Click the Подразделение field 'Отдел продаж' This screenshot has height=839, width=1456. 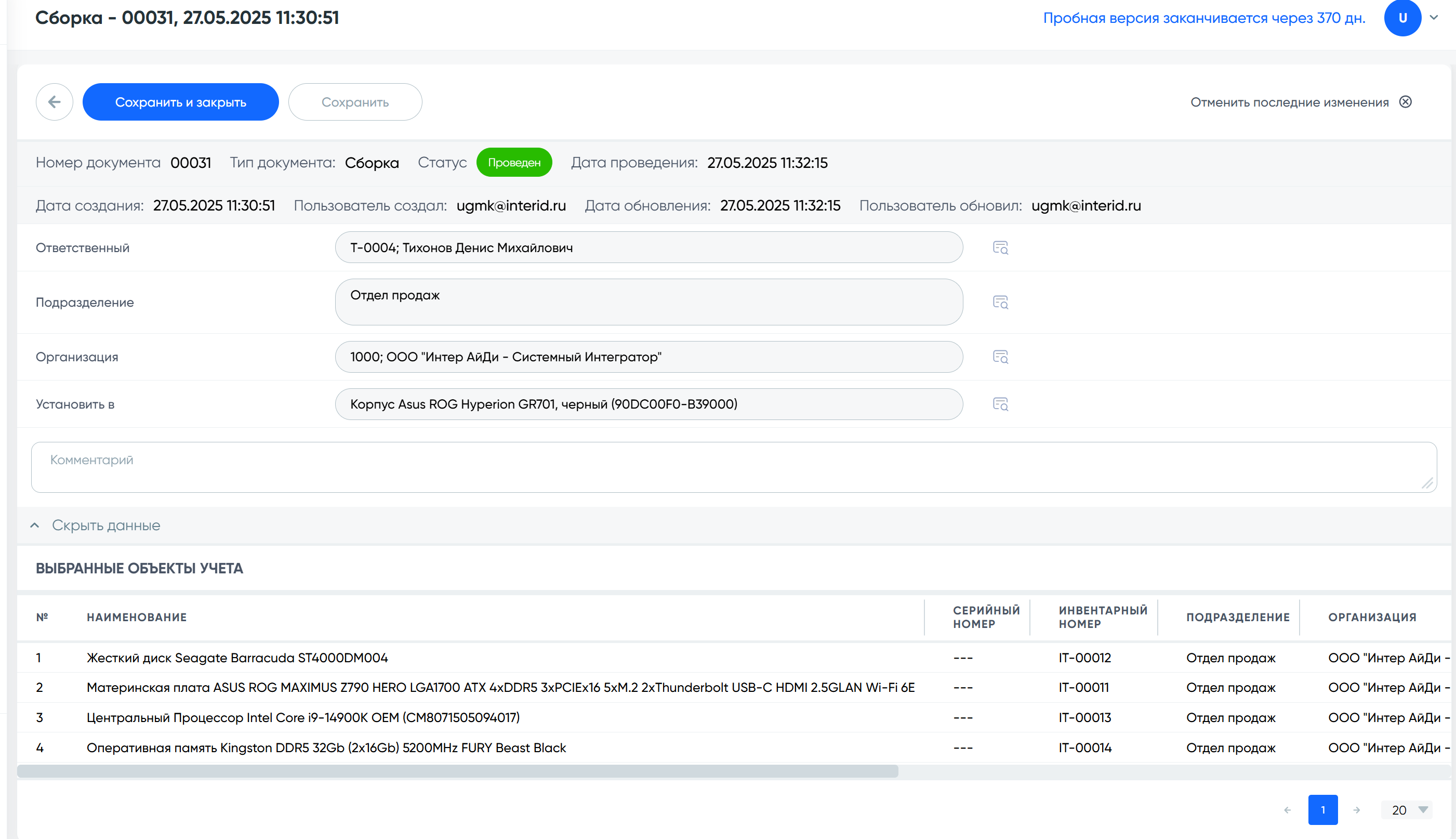pyautogui.click(x=648, y=302)
